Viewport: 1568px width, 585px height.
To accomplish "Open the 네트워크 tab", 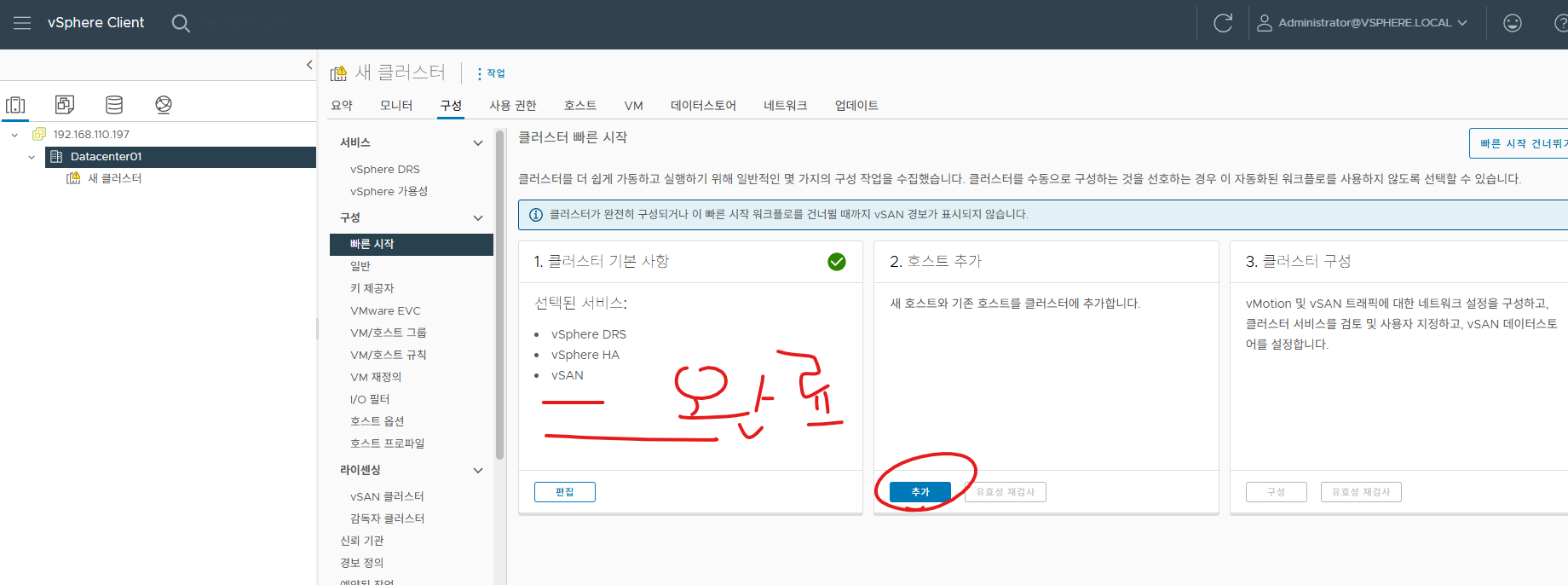I will click(785, 106).
